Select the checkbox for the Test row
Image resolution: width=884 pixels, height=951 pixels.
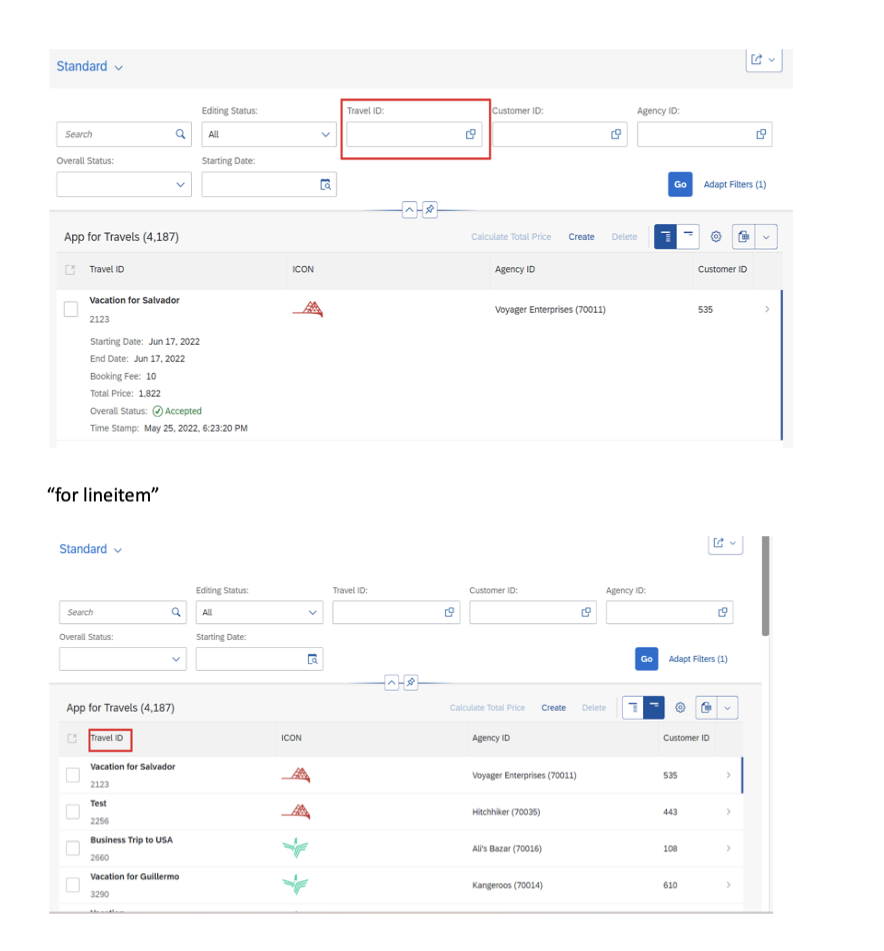click(73, 812)
